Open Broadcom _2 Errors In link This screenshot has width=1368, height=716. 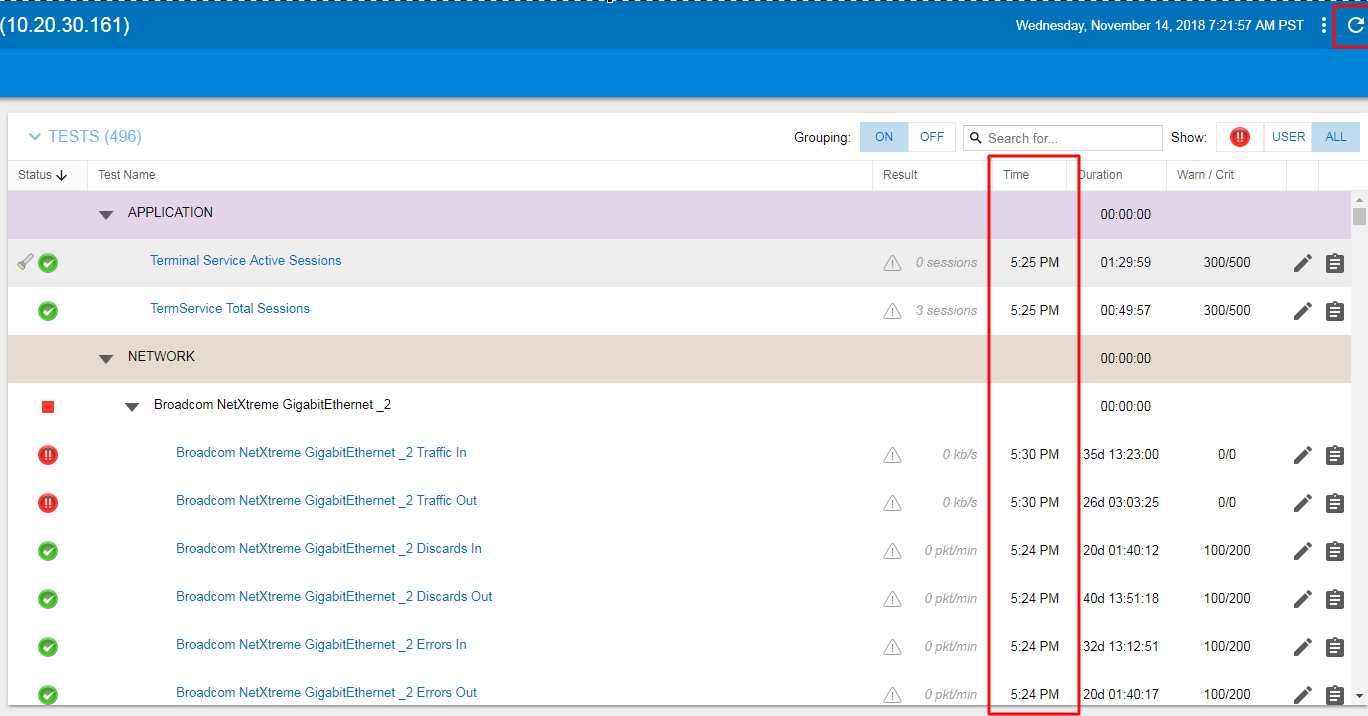pyautogui.click(x=321, y=644)
